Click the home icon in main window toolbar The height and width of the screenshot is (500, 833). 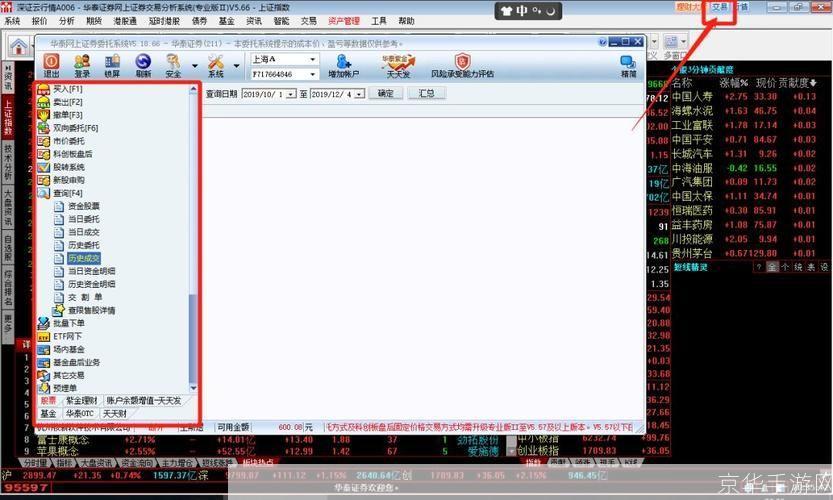tap(19, 47)
